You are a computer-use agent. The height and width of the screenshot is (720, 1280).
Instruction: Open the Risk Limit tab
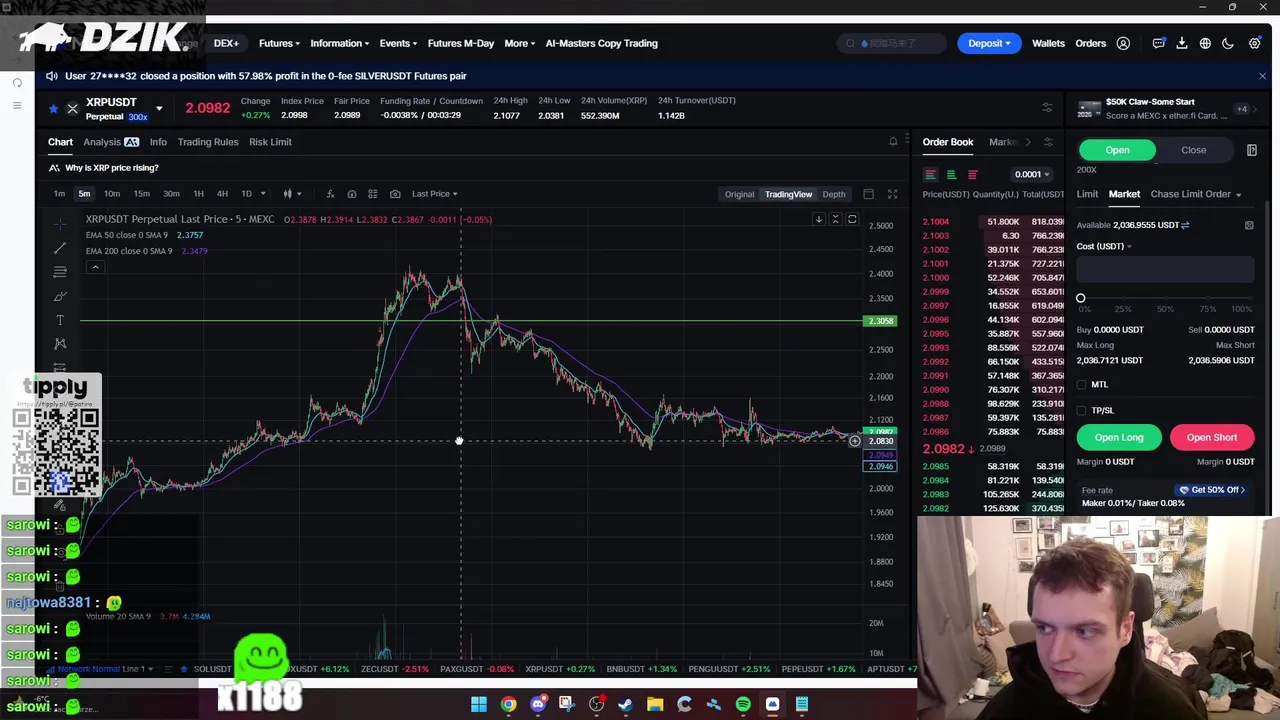pyautogui.click(x=270, y=142)
